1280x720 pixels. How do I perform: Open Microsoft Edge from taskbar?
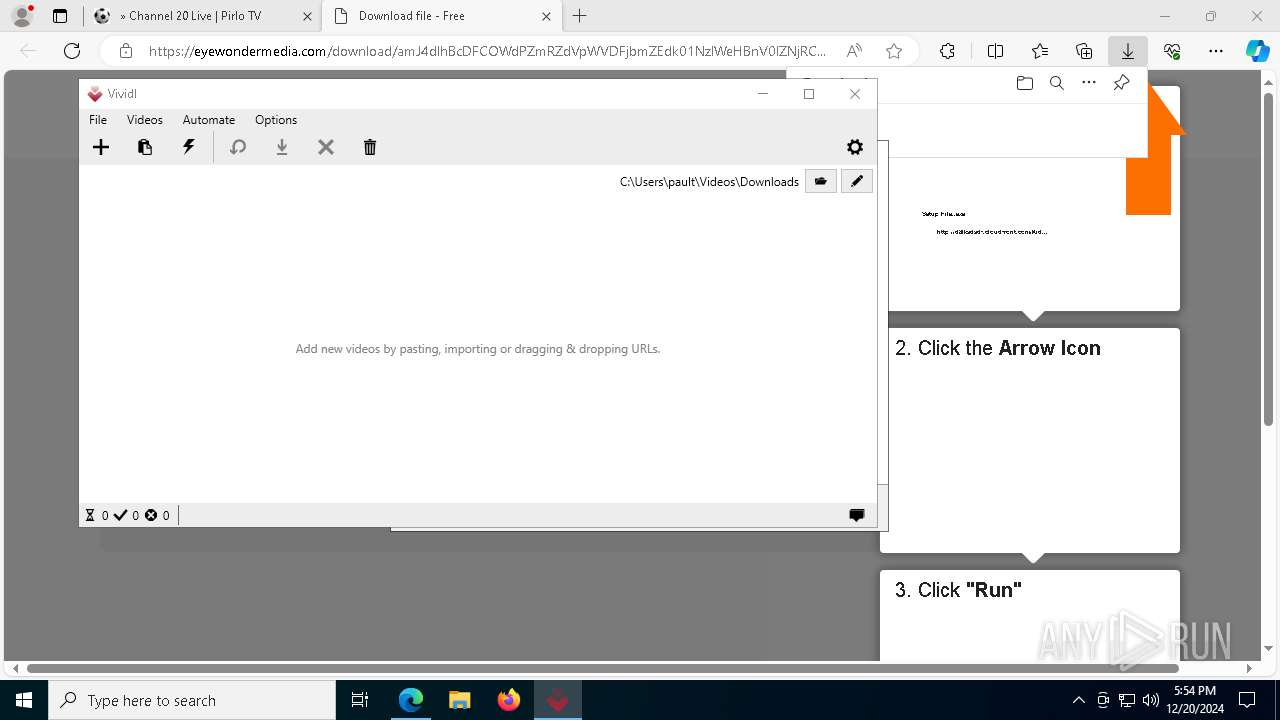click(411, 700)
